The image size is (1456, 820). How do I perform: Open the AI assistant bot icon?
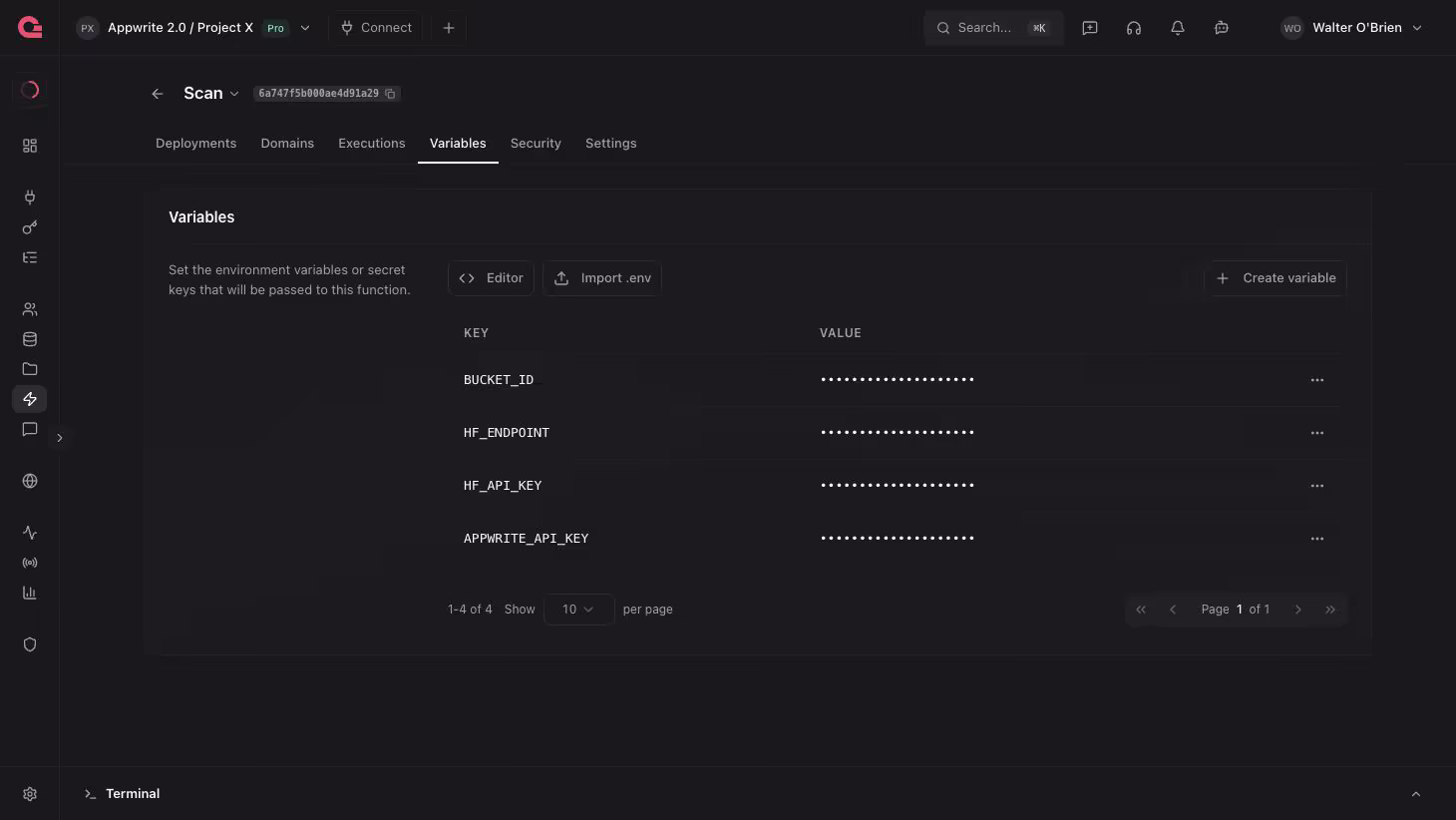tap(1222, 28)
